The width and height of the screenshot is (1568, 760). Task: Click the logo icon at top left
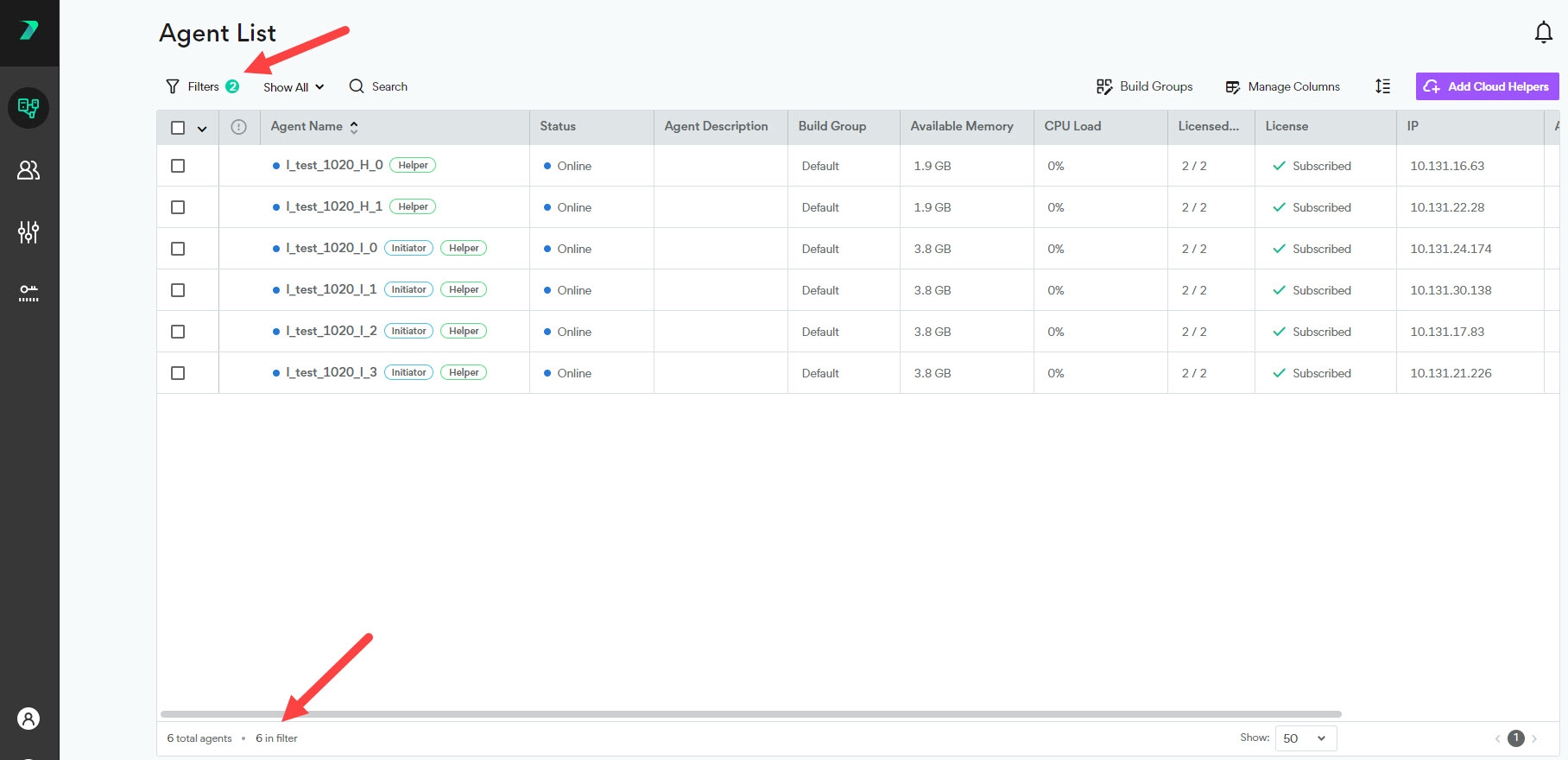click(28, 31)
